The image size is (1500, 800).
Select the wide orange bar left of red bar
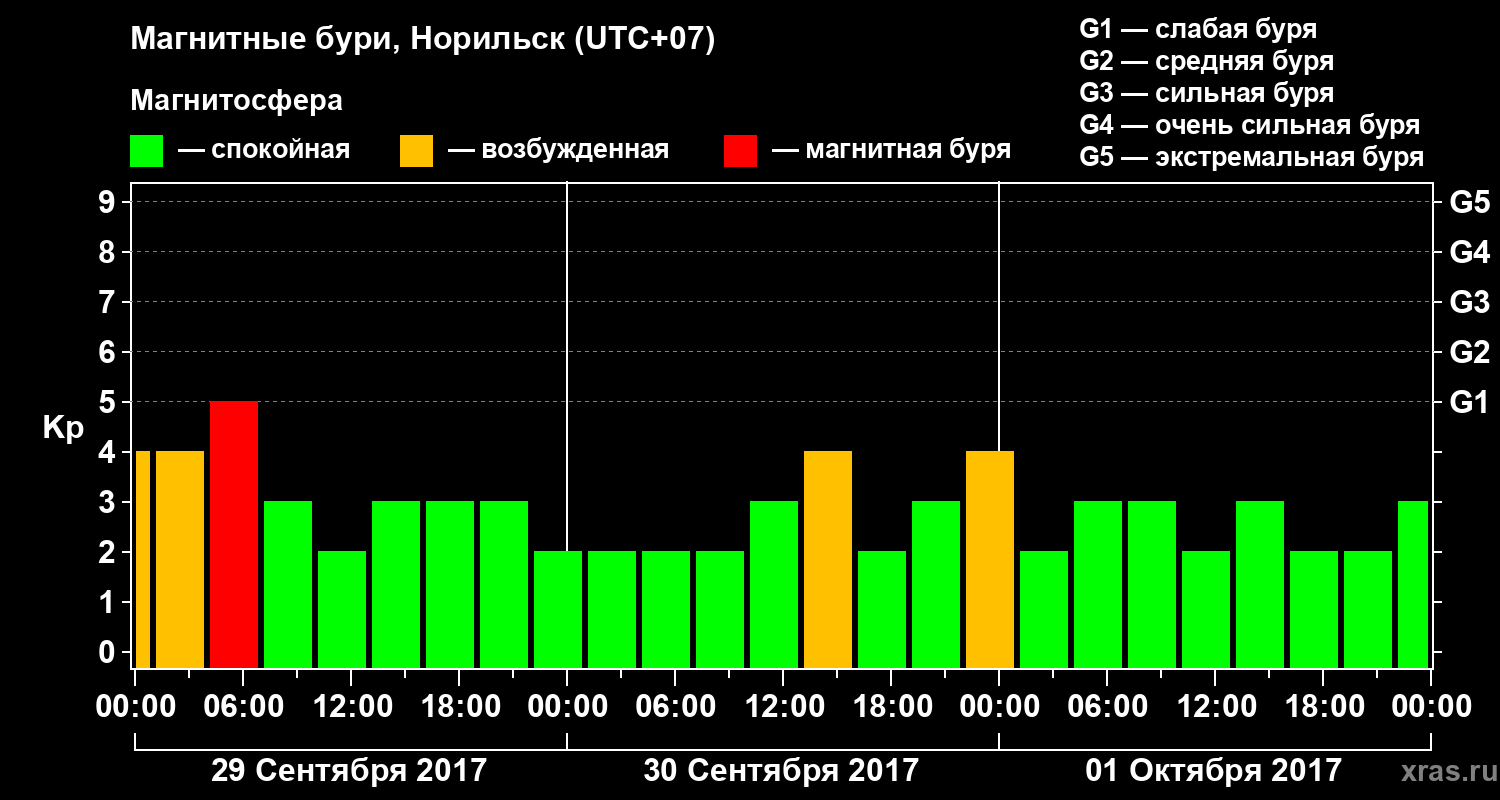tap(180, 559)
